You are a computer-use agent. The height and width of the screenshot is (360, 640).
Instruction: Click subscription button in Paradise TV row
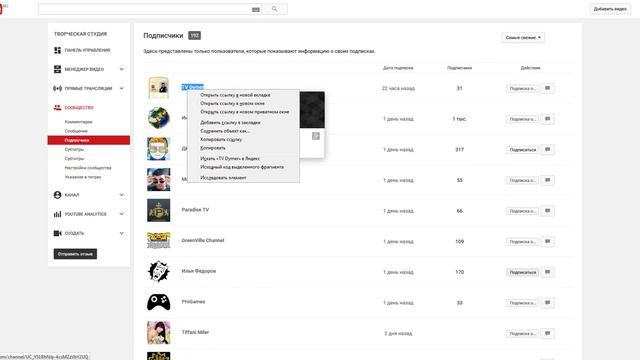coord(522,211)
